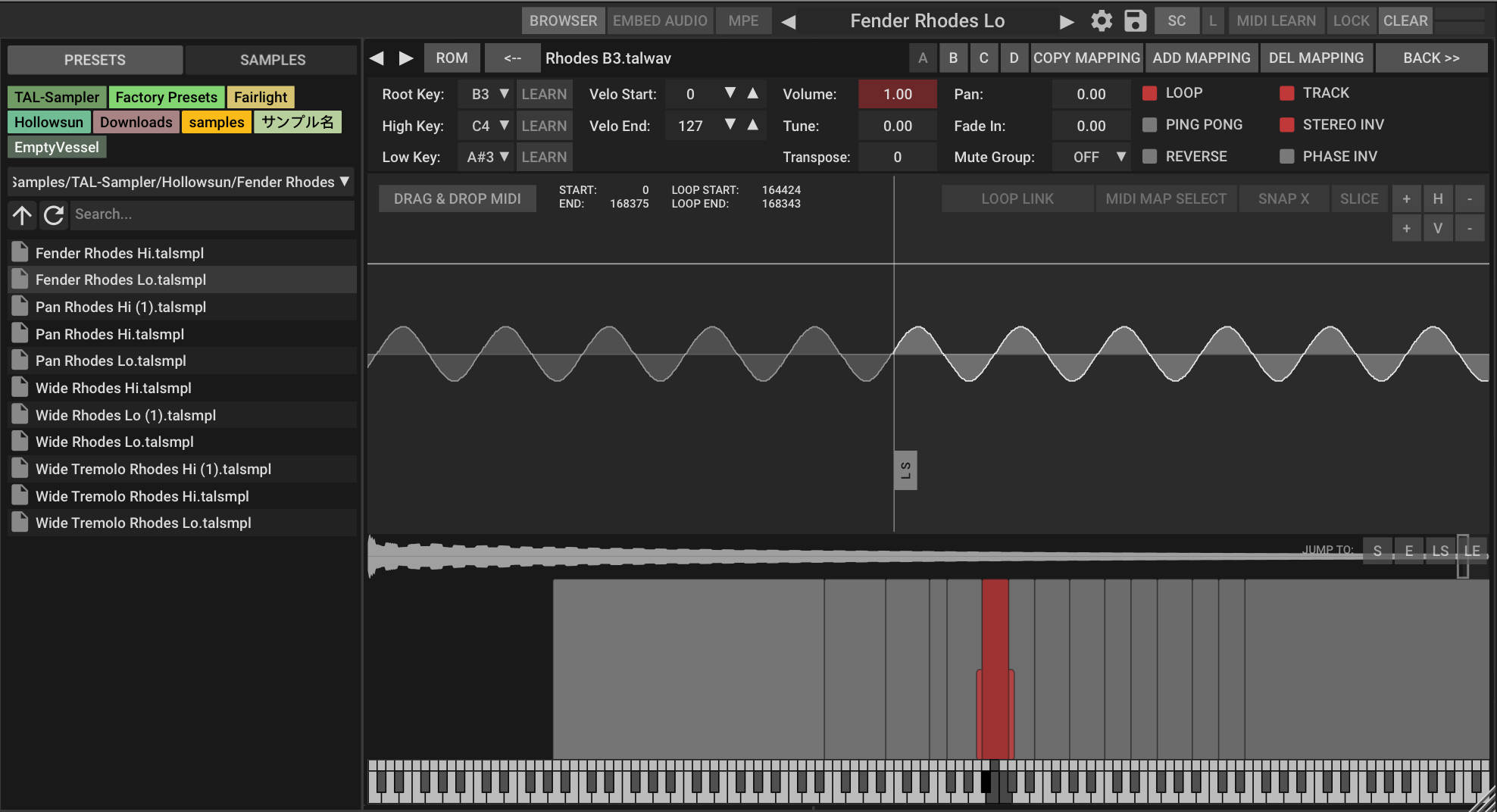This screenshot has width=1497, height=812.
Task: Navigate up one folder with up arrow
Action: (x=22, y=216)
